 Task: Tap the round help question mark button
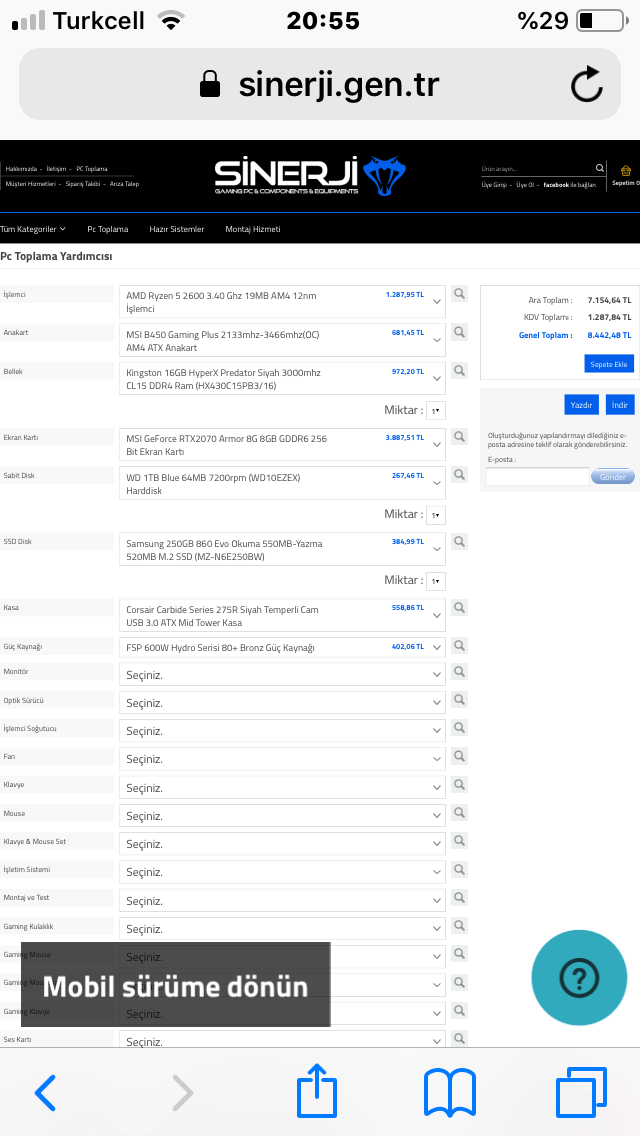579,977
